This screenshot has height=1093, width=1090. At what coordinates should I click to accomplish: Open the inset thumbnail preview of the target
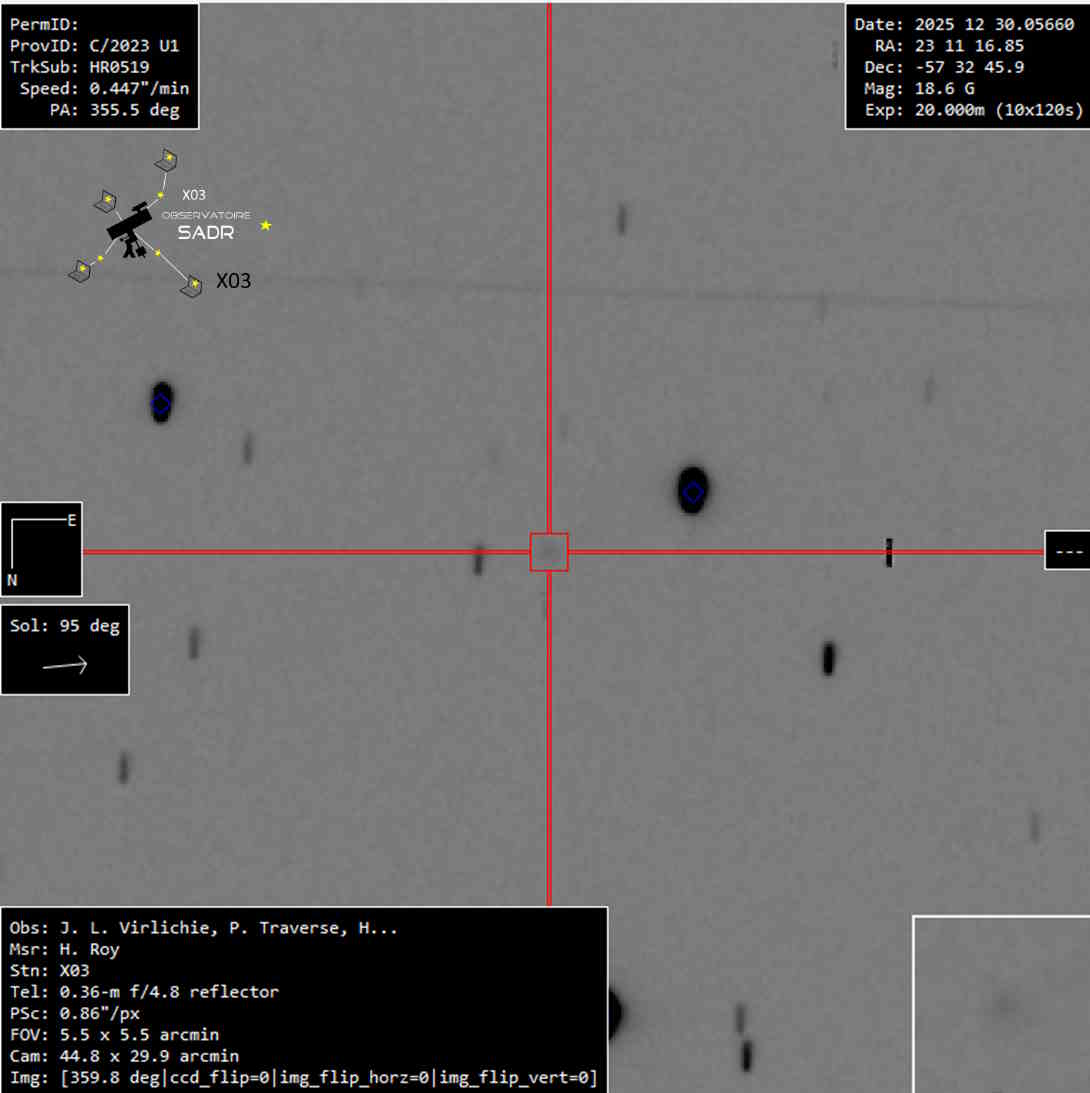(x=1001, y=1004)
